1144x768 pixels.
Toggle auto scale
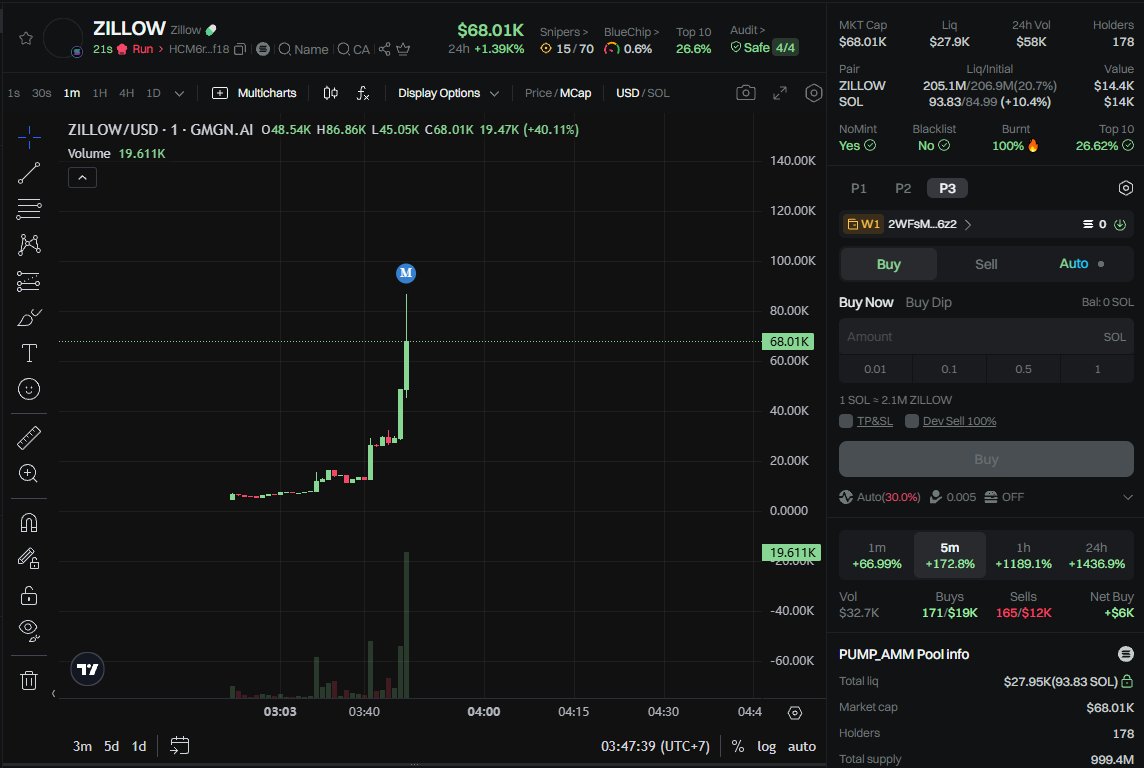(801, 746)
